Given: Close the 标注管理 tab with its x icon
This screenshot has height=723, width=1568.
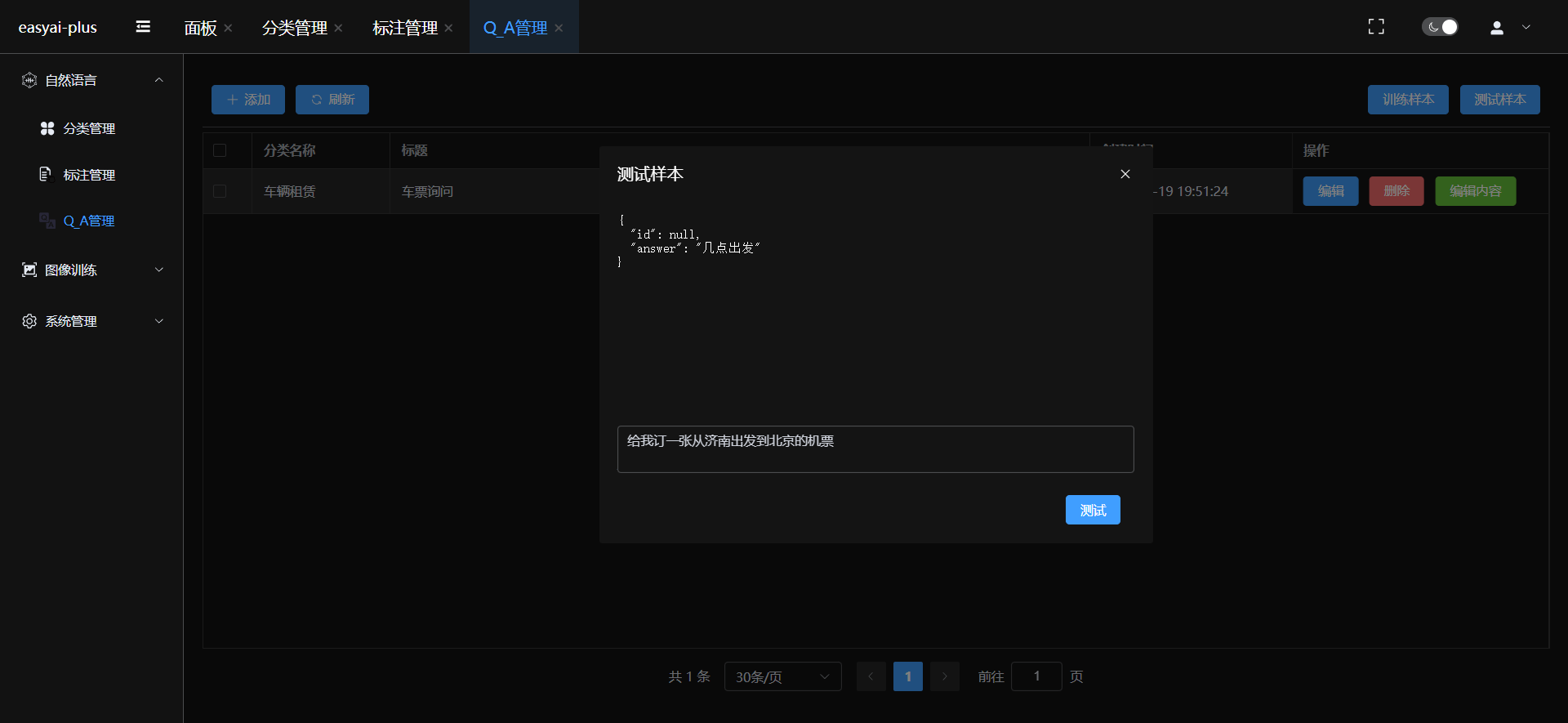Looking at the screenshot, I should click(448, 28).
